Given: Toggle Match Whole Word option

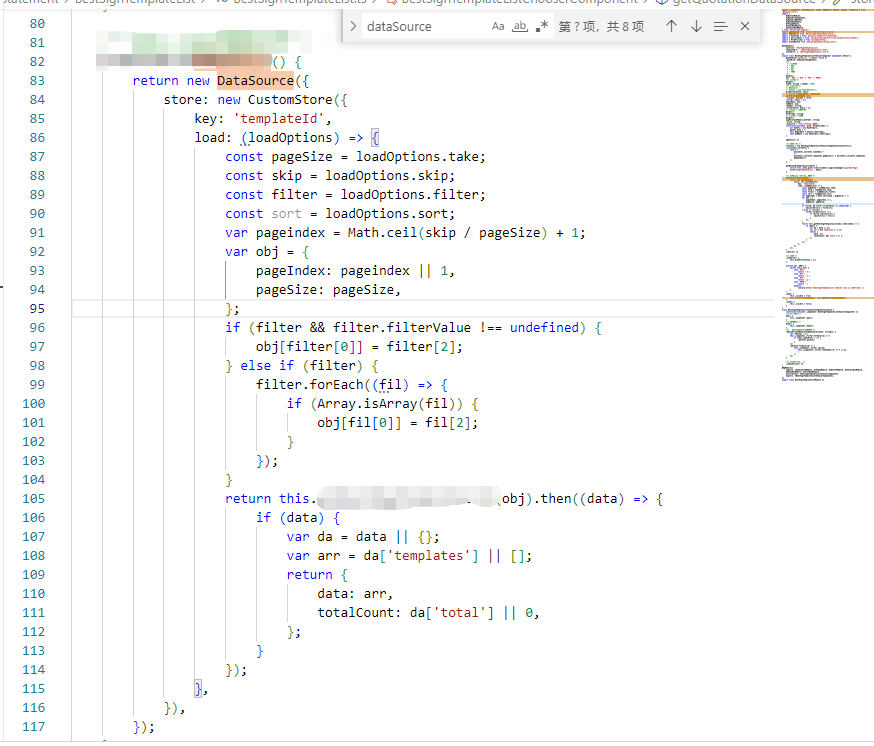Looking at the screenshot, I should click(519, 26).
